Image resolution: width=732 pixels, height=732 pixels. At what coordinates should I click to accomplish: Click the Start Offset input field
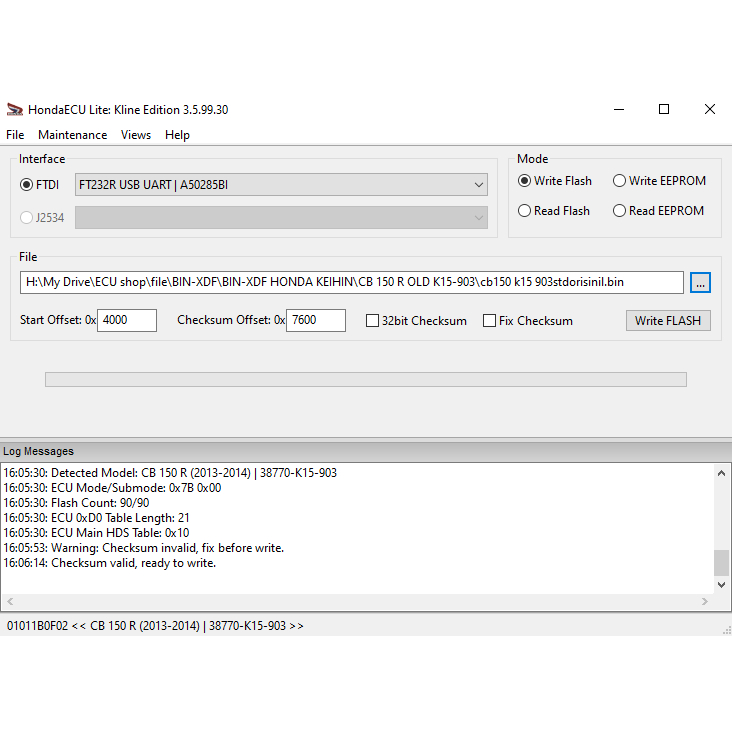tap(127, 321)
